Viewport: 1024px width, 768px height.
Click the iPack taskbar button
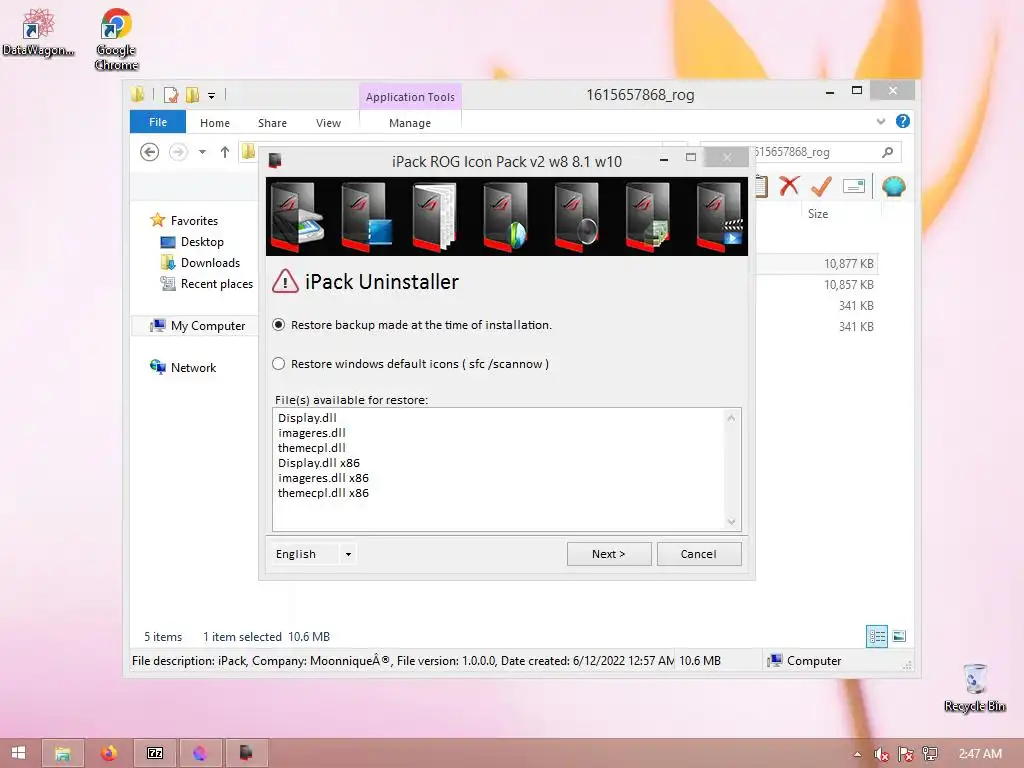click(246, 753)
